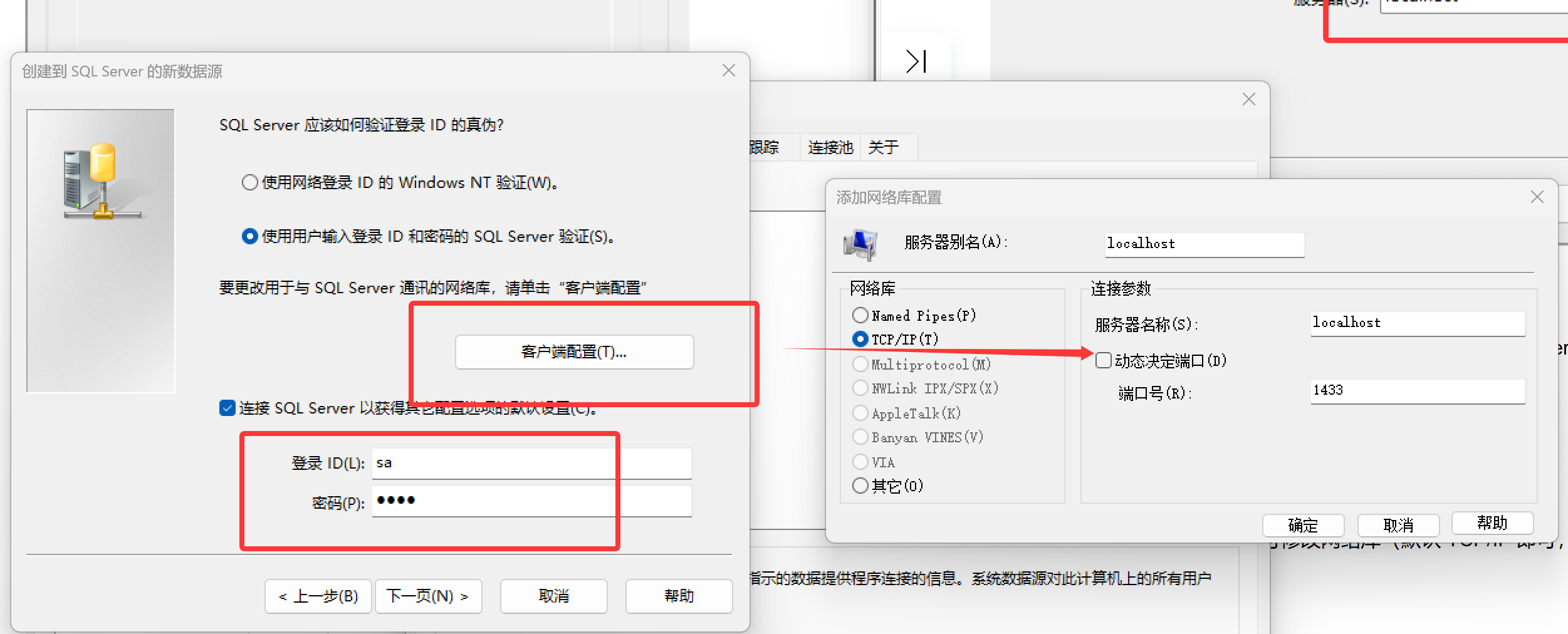
Task: Close the 创建到 SQL Server 的新数据源 dialog
Action: tap(728, 70)
